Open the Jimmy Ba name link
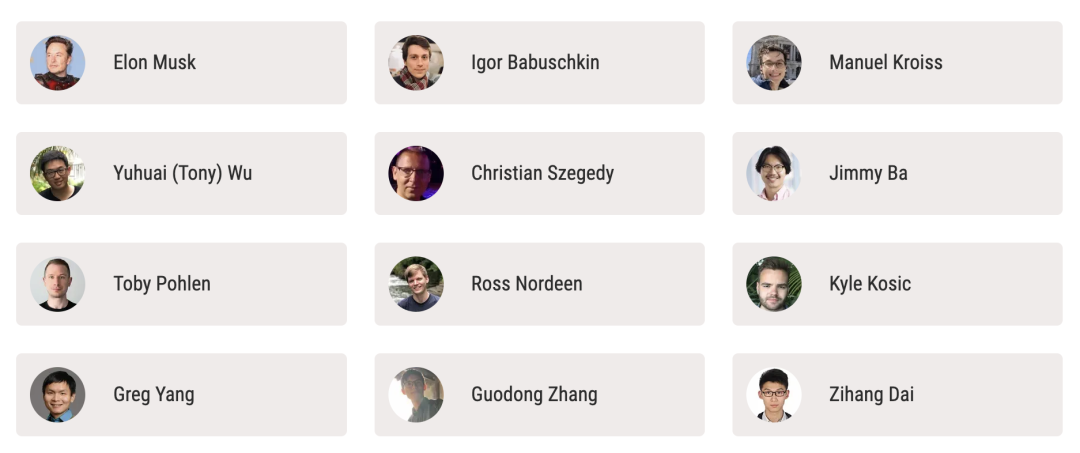The image size is (1080, 453). pos(868,174)
